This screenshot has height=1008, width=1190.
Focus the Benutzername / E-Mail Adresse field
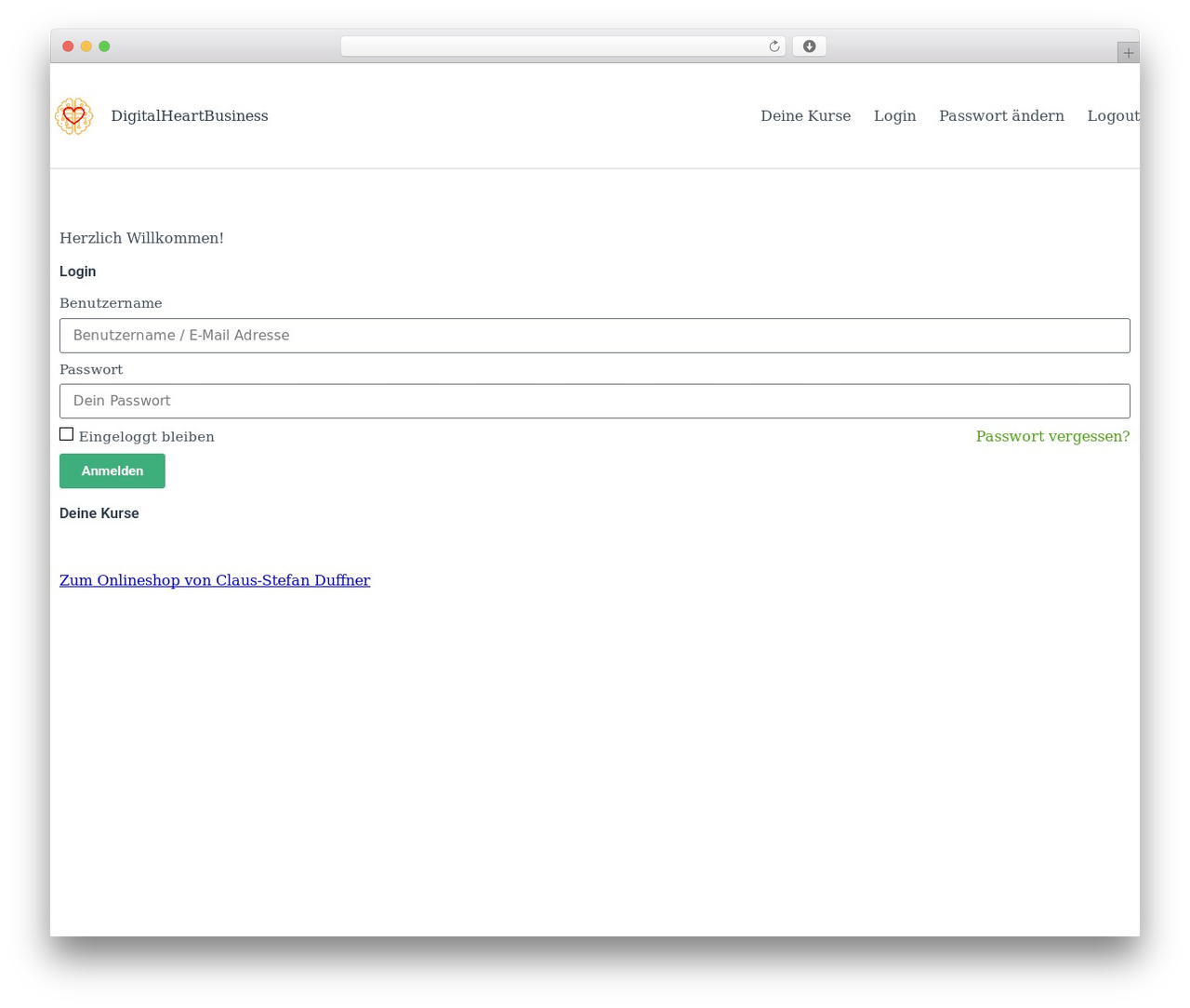595,336
